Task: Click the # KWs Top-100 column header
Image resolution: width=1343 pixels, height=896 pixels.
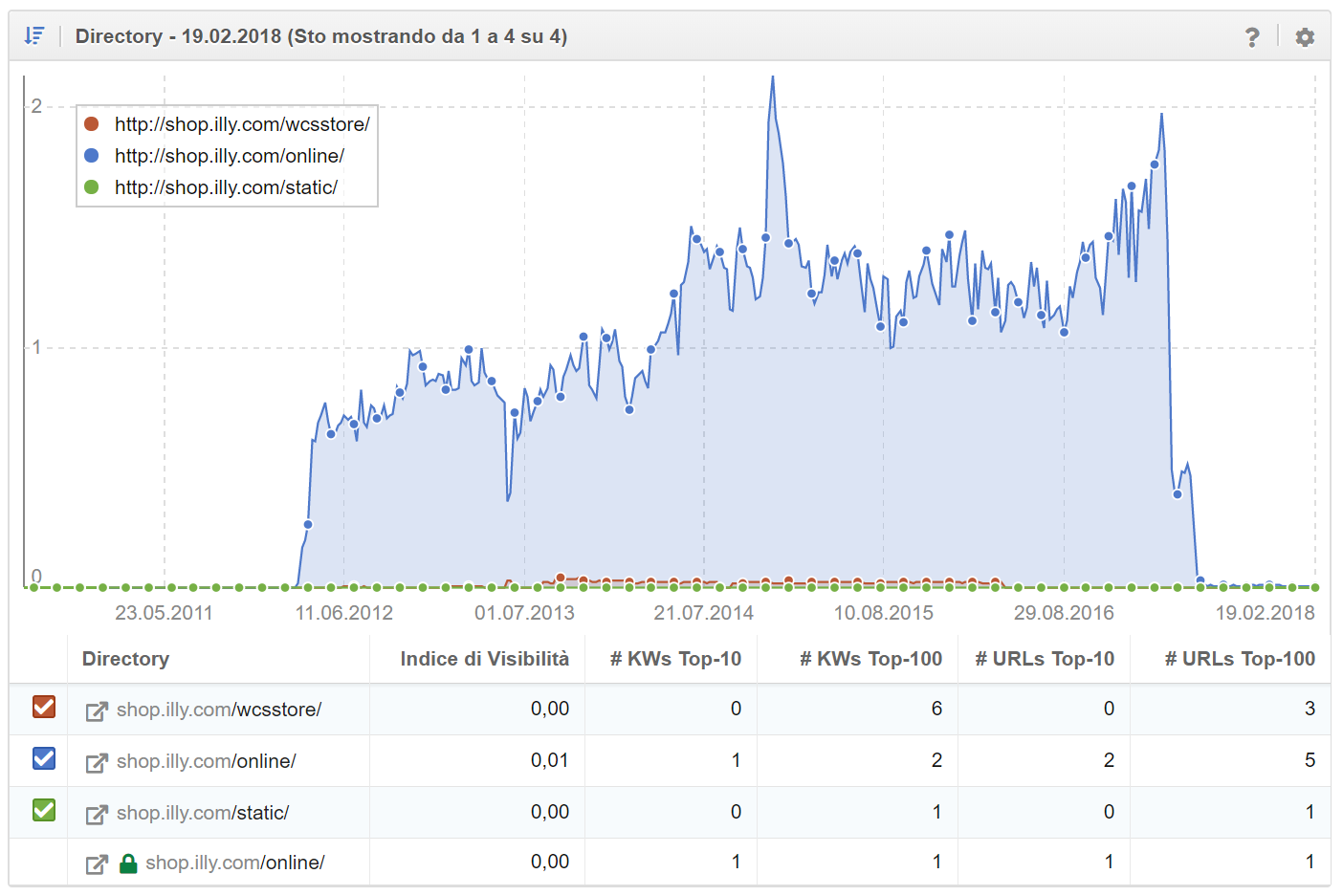Action: [x=870, y=659]
